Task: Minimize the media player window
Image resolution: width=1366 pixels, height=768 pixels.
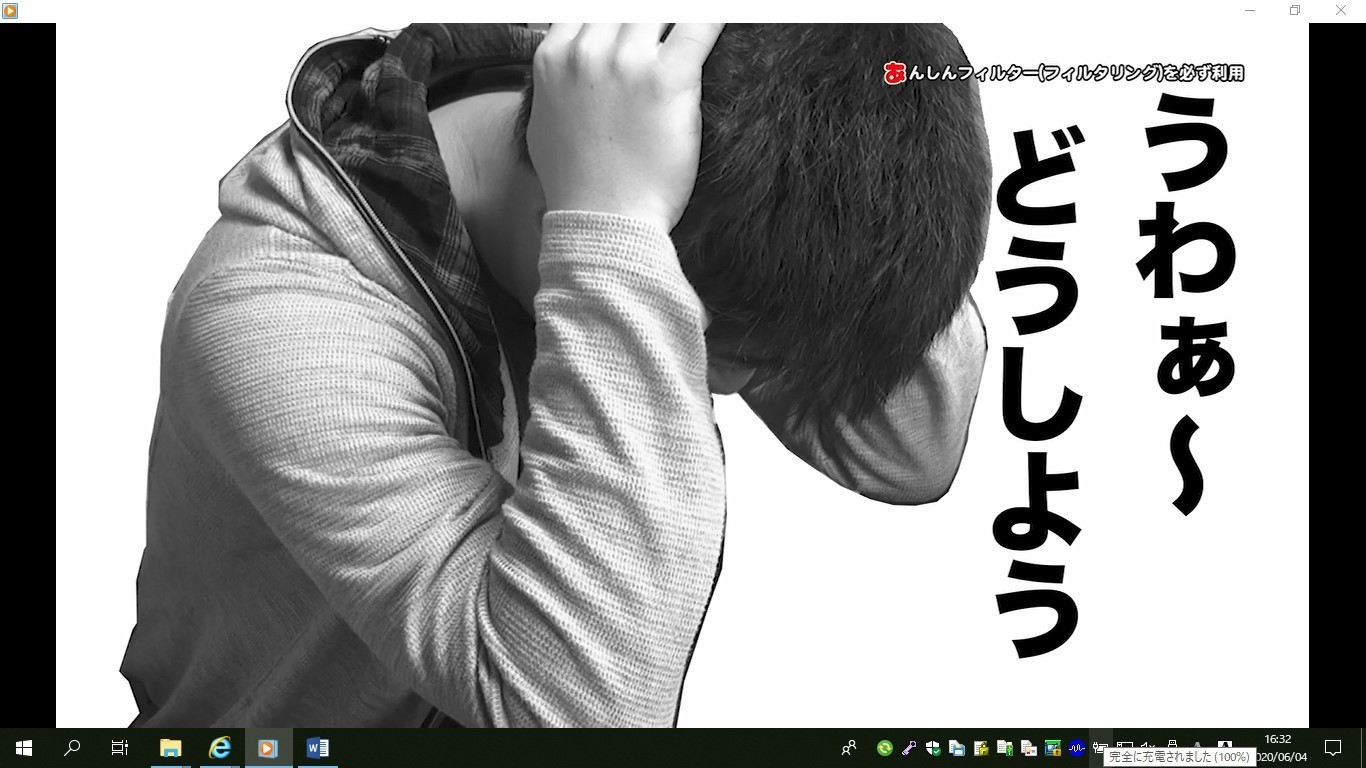Action: pos(1250,10)
